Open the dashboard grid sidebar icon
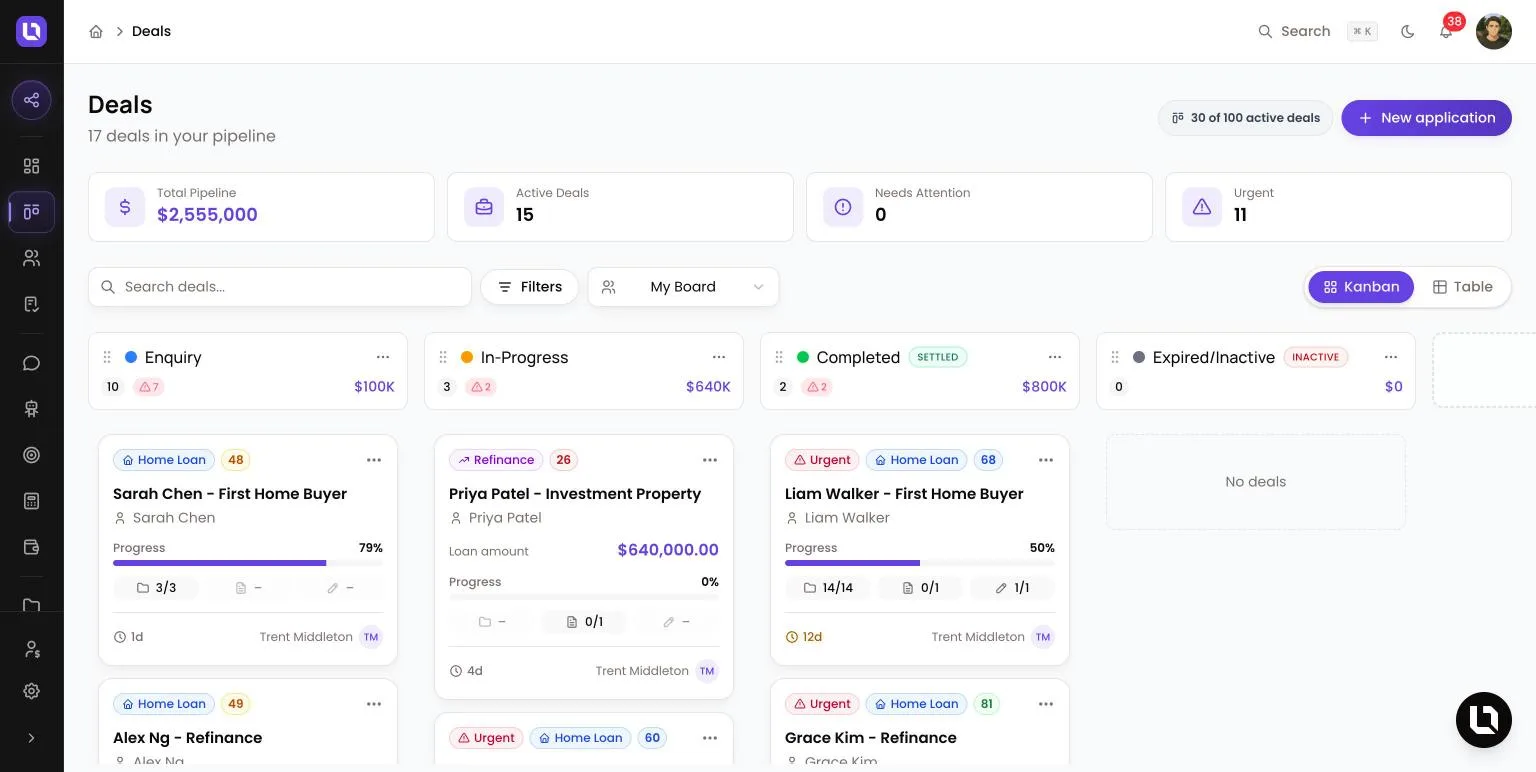Screen dimensions: 1536x772 click(x=31, y=166)
